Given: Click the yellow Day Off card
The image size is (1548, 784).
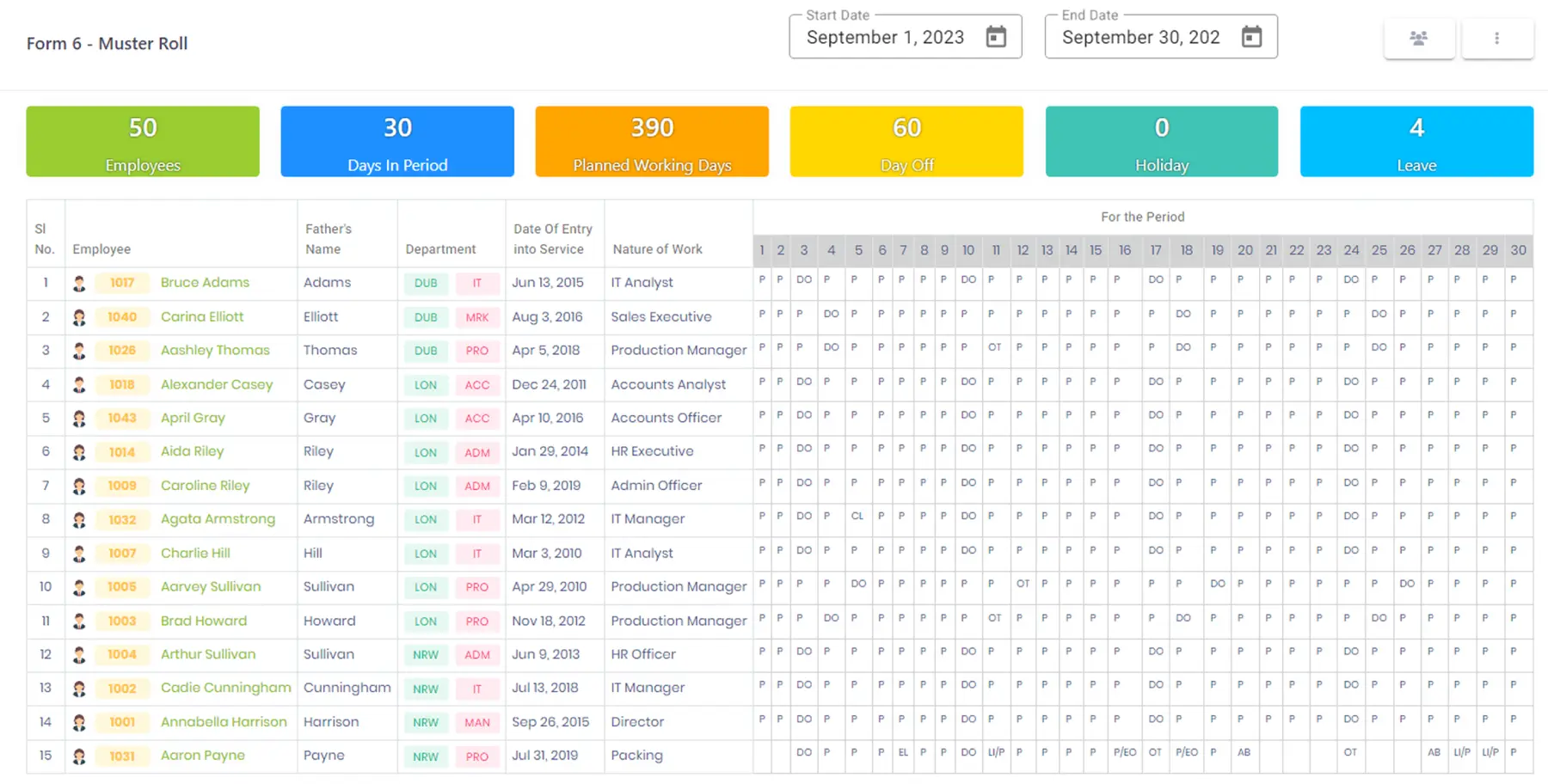Looking at the screenshot, I should [x=906, y=142].
